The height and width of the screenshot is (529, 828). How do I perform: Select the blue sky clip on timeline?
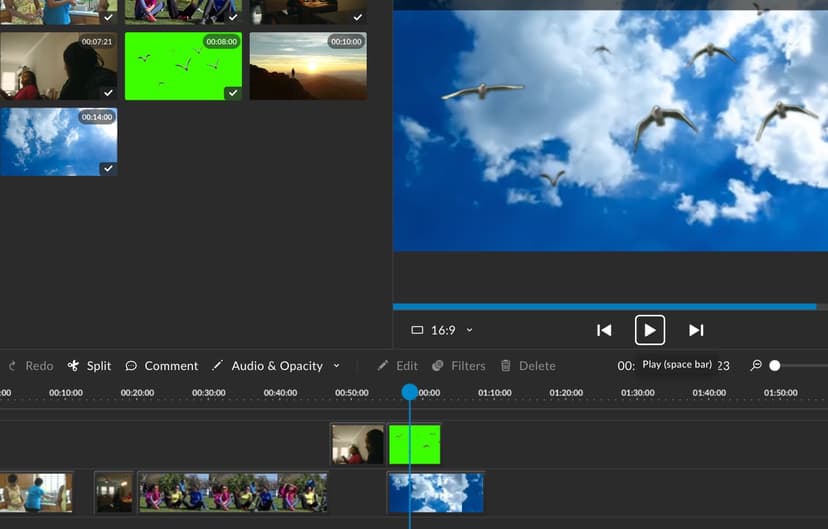click(436, 493)
